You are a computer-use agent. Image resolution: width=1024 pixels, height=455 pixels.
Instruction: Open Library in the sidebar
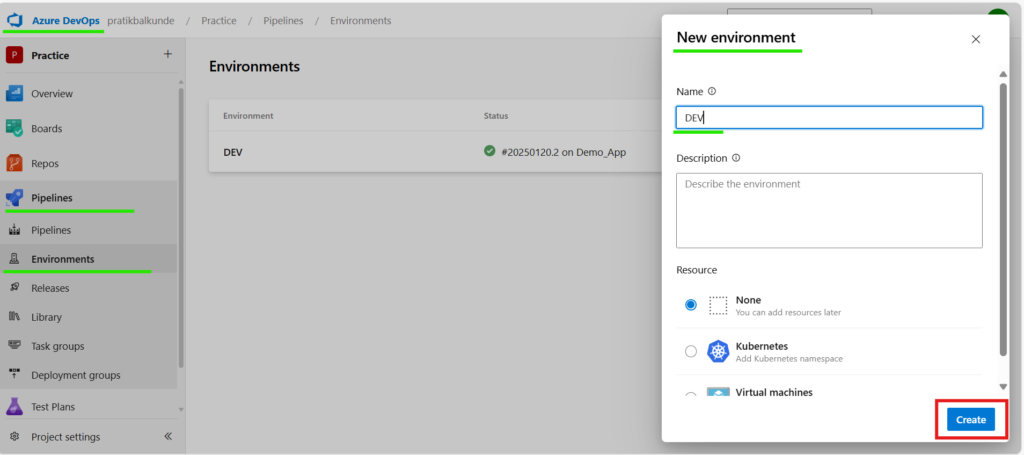pyautogui.click(x=46, y=317)
